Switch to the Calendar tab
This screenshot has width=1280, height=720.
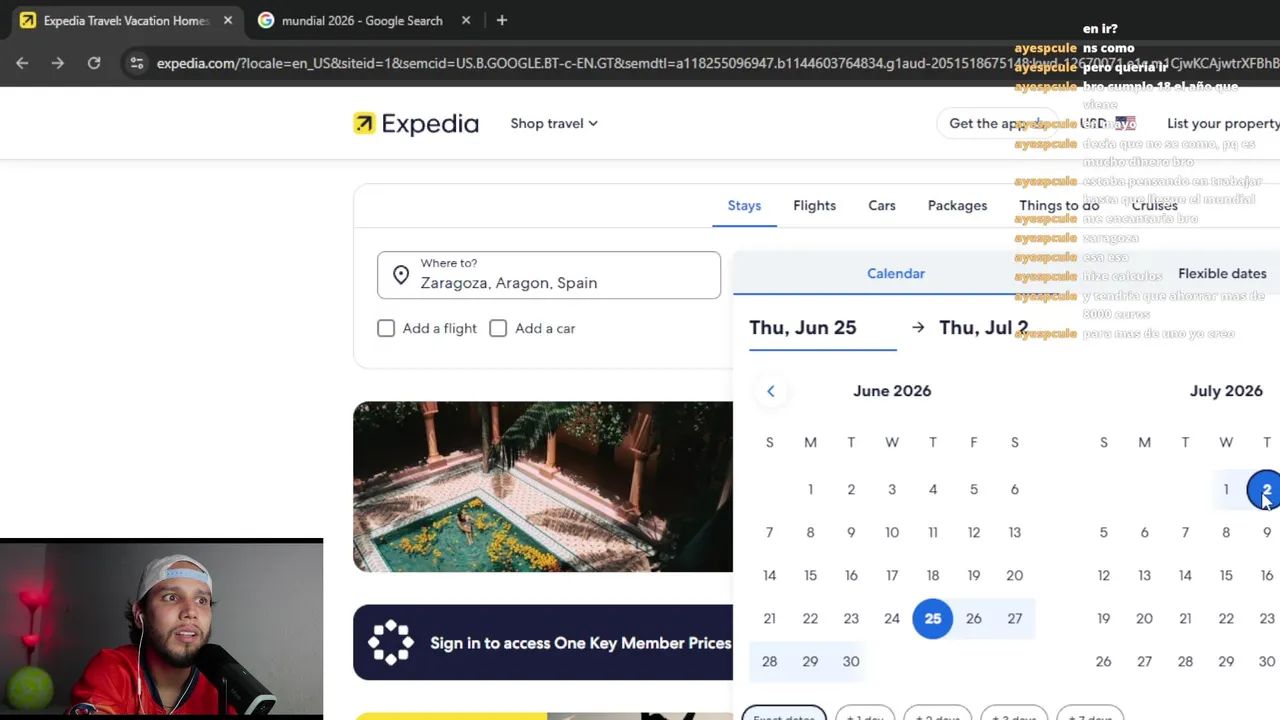[x=896, y=273]
